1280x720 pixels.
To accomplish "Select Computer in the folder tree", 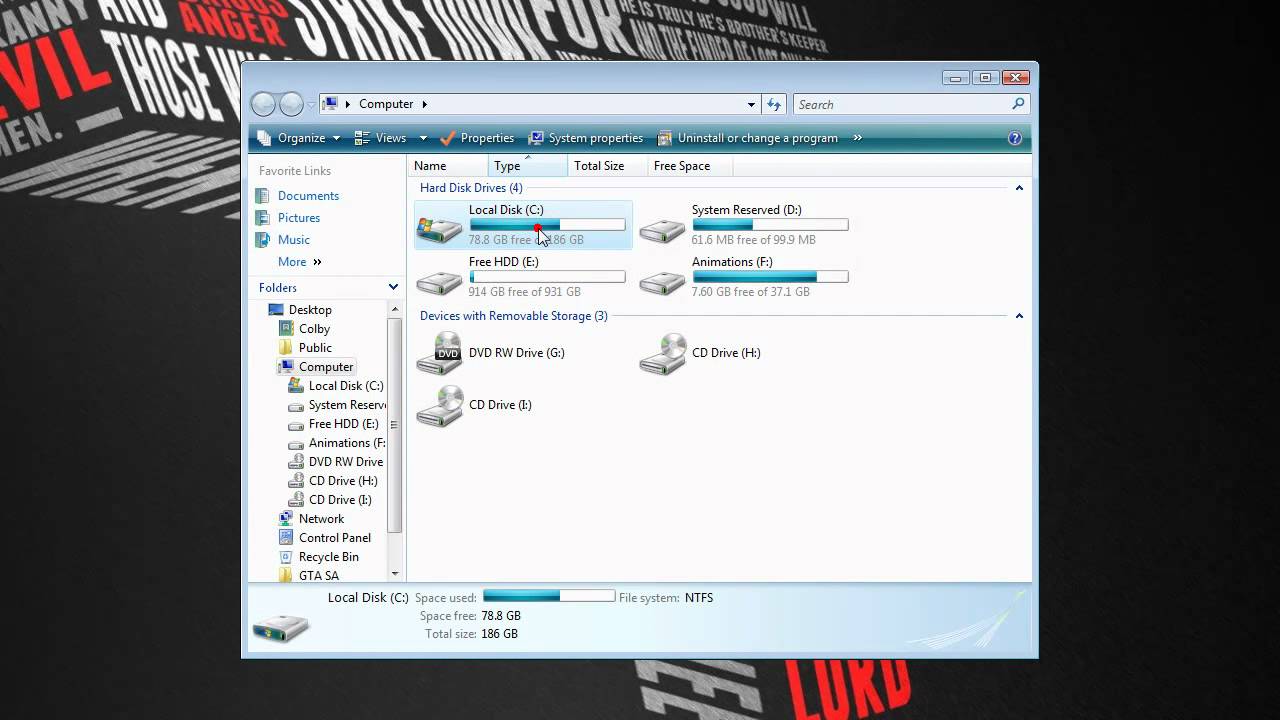I will point(326,367).
